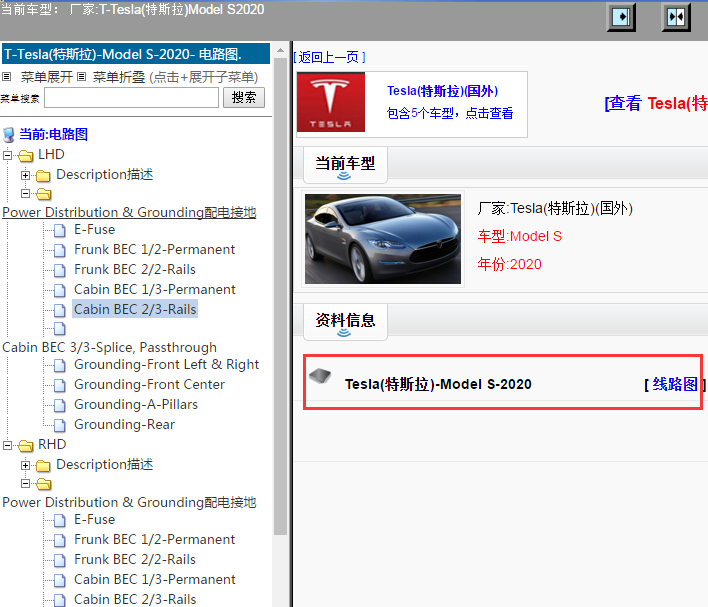Open RHD Cabin BEC 1/3-Permanent
This screenshot has height=607, width=708.
pyautogui.click(x=155, y=579)
